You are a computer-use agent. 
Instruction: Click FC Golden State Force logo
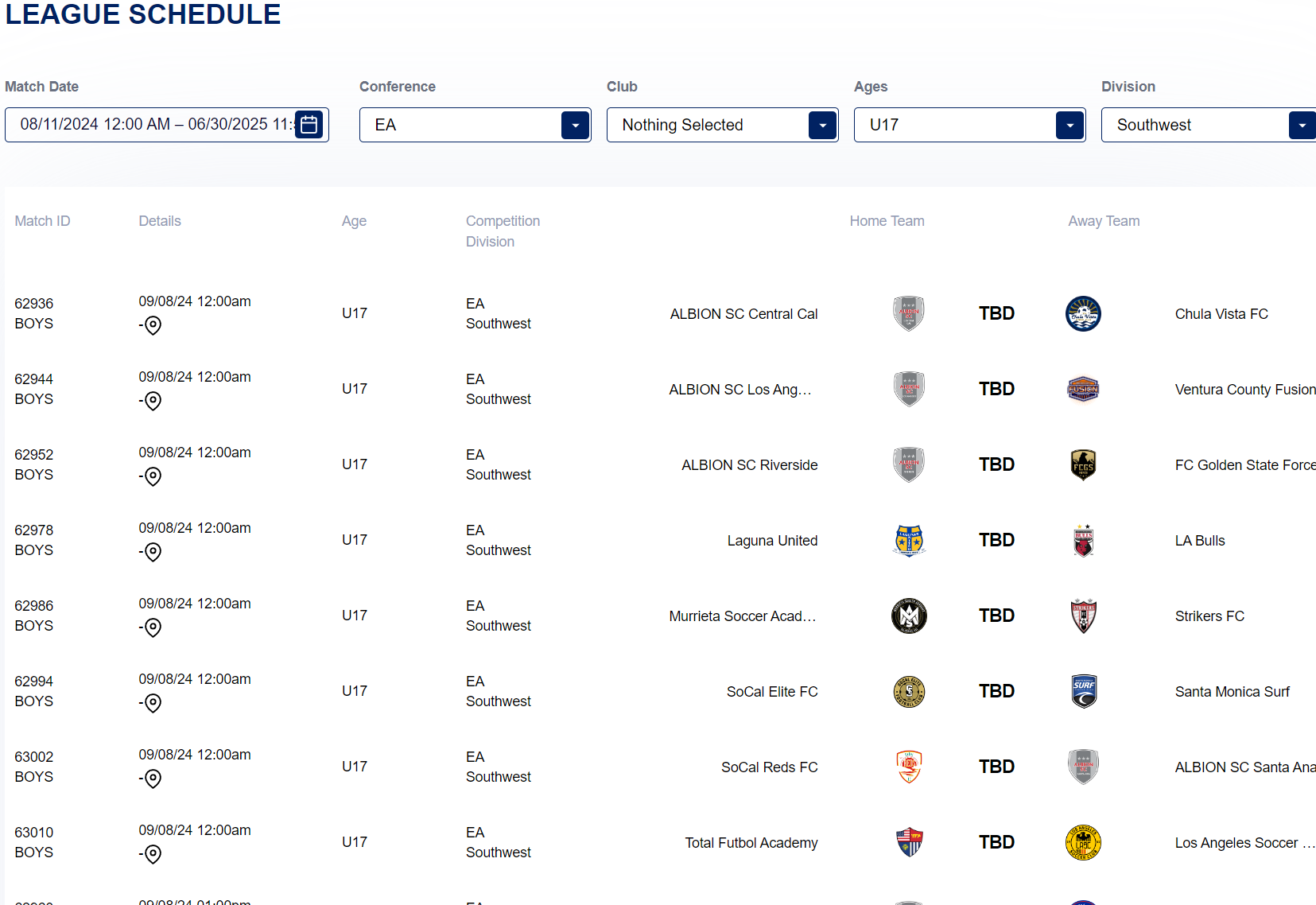pos(1083,464)
